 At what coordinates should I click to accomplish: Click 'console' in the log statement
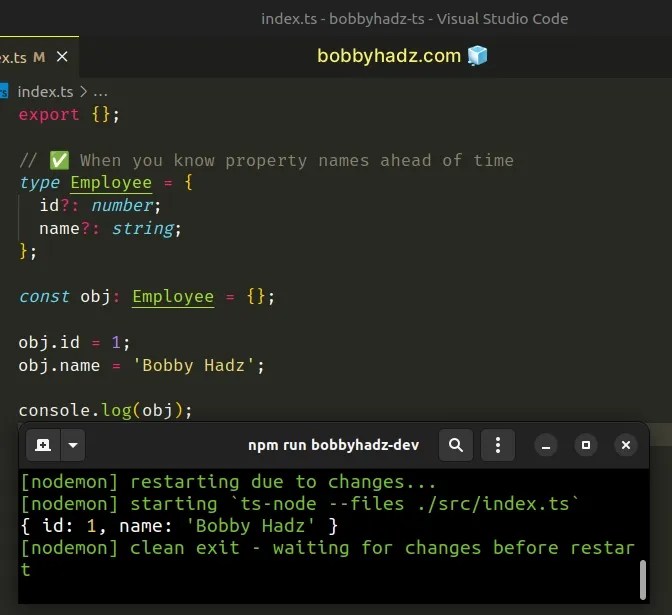pyautogui.click(x=54, y=410)
